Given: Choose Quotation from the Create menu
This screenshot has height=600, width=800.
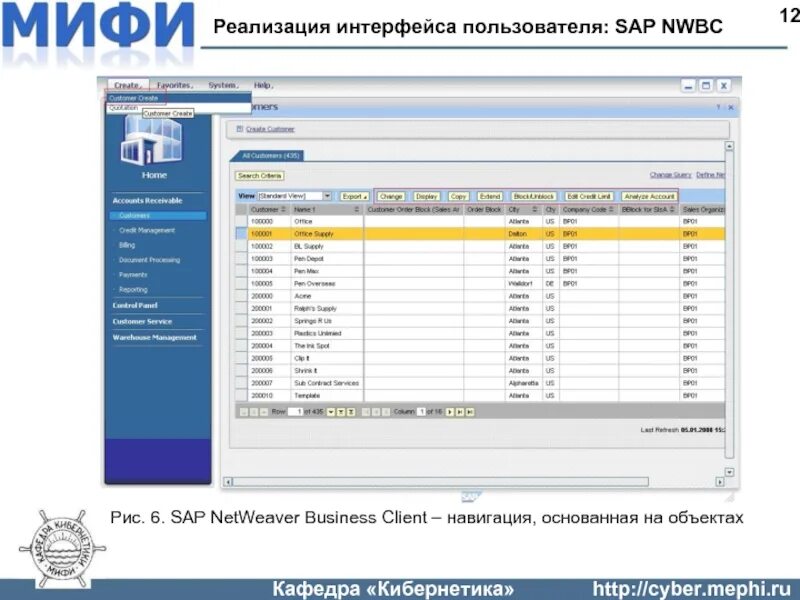Looking at the screenshot, I should coord(123,108).
